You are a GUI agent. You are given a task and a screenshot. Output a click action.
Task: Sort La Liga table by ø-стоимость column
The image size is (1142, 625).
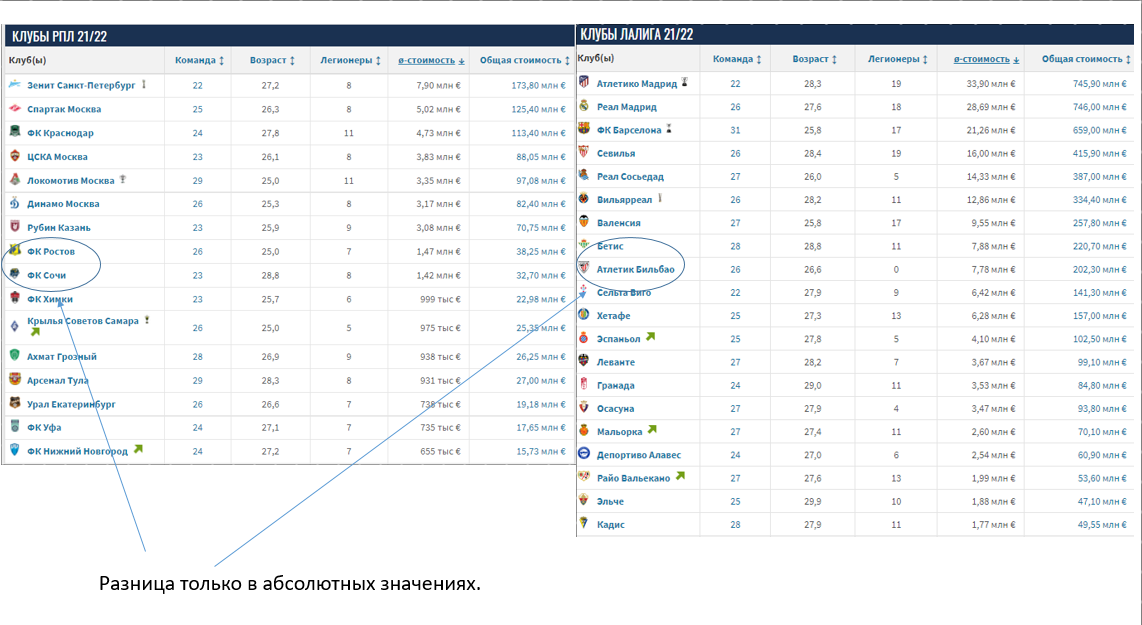pos(986,59)
